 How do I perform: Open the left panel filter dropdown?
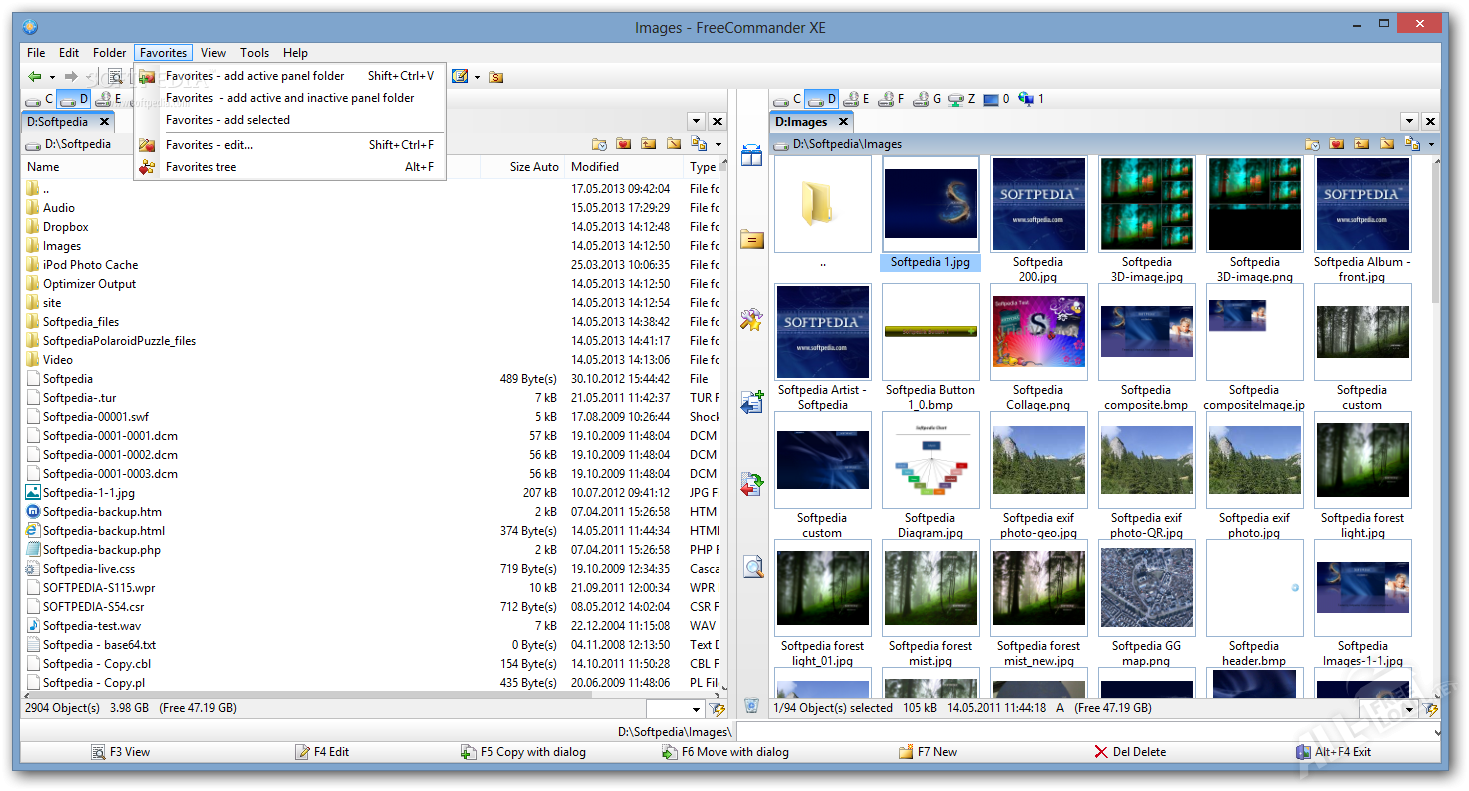[694, 709]
